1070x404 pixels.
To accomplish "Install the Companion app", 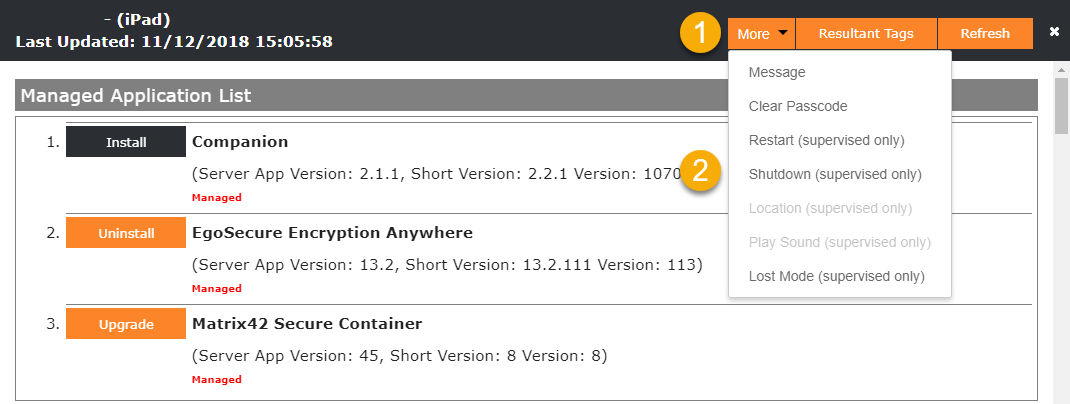I will (126, 142).
